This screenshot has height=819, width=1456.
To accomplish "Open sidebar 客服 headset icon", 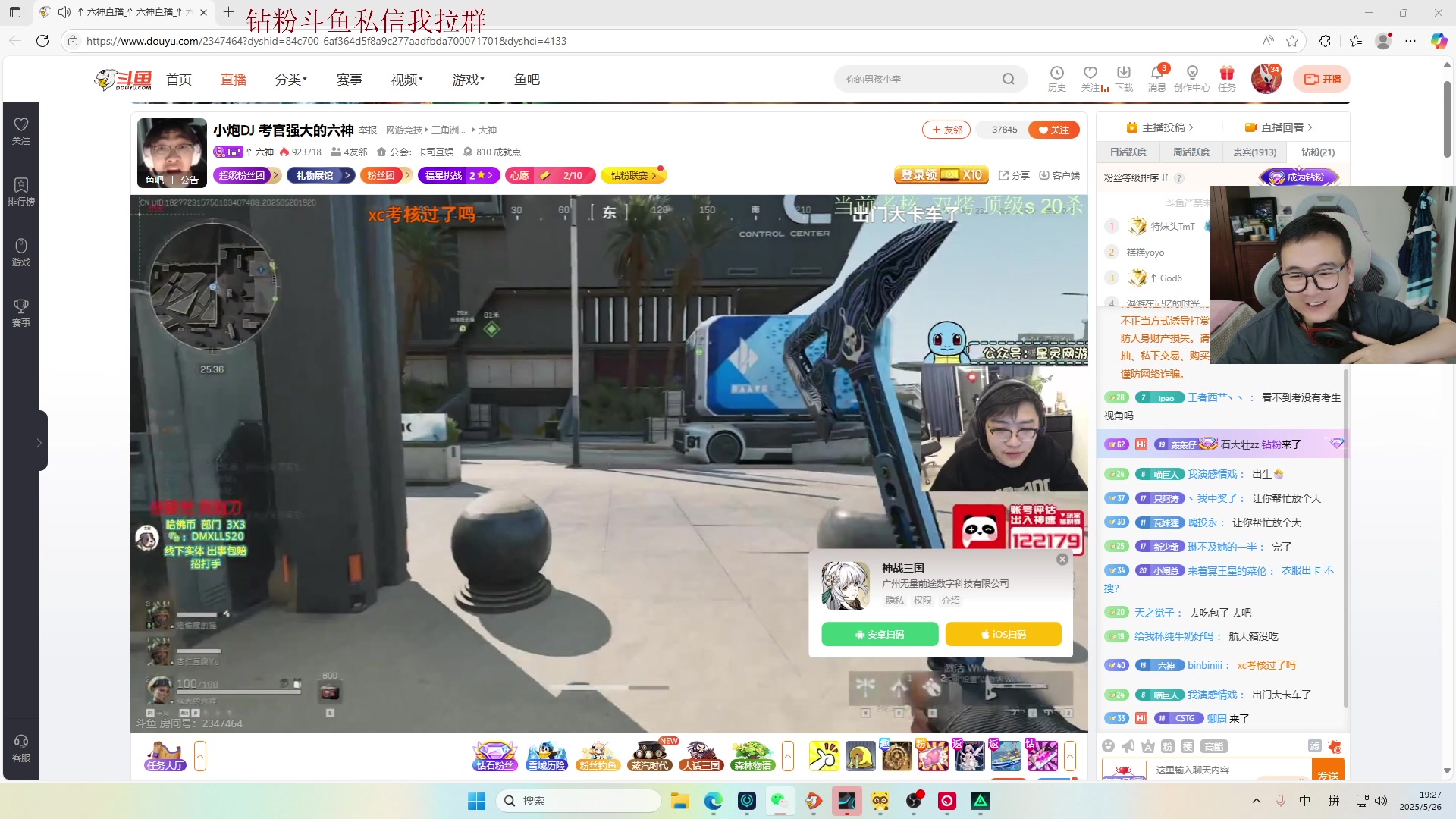I will pos(21,748).
